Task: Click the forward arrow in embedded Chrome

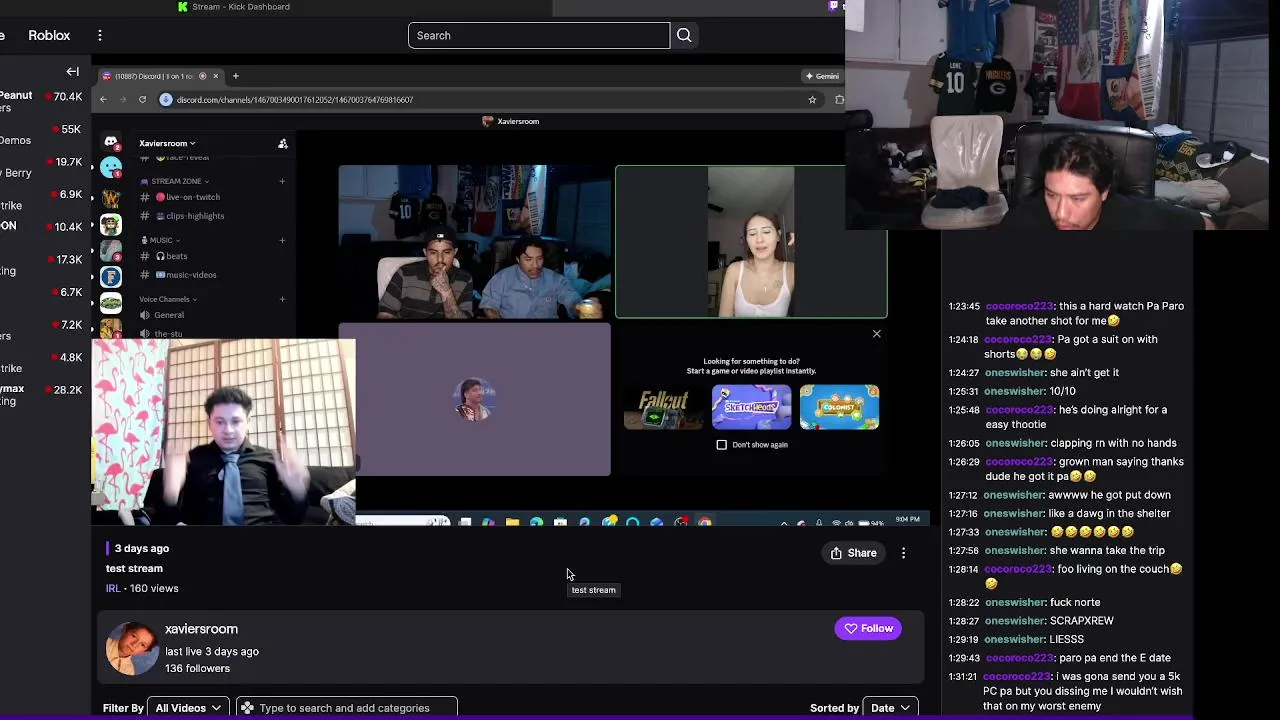Action: [123, 99]
